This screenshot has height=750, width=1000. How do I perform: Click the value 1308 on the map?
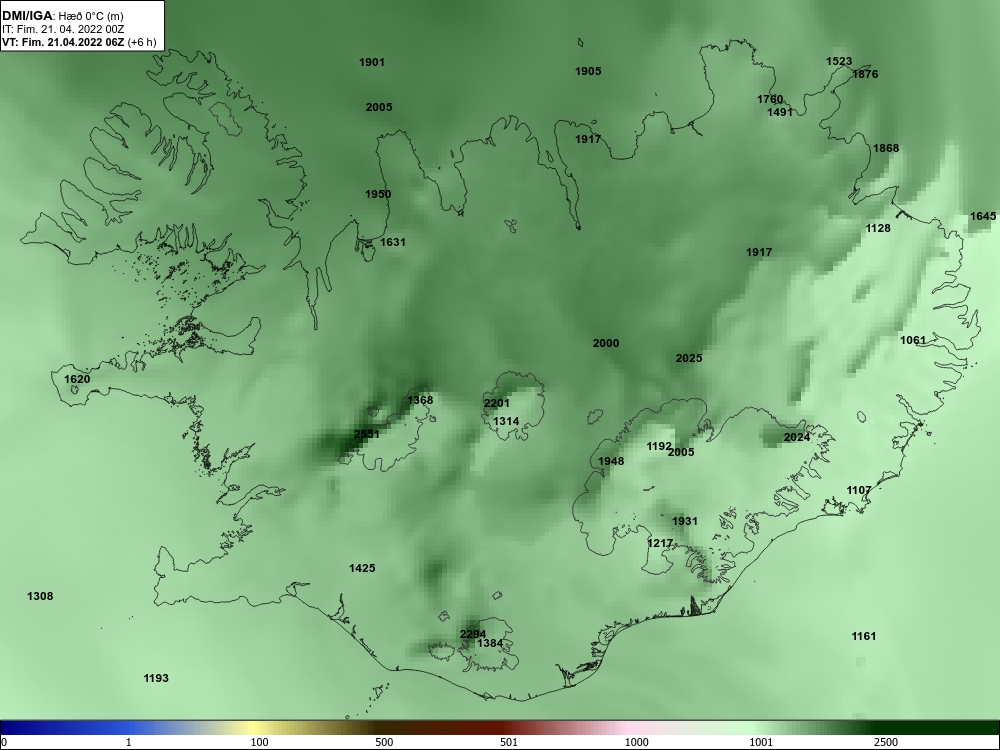(40, 596)
